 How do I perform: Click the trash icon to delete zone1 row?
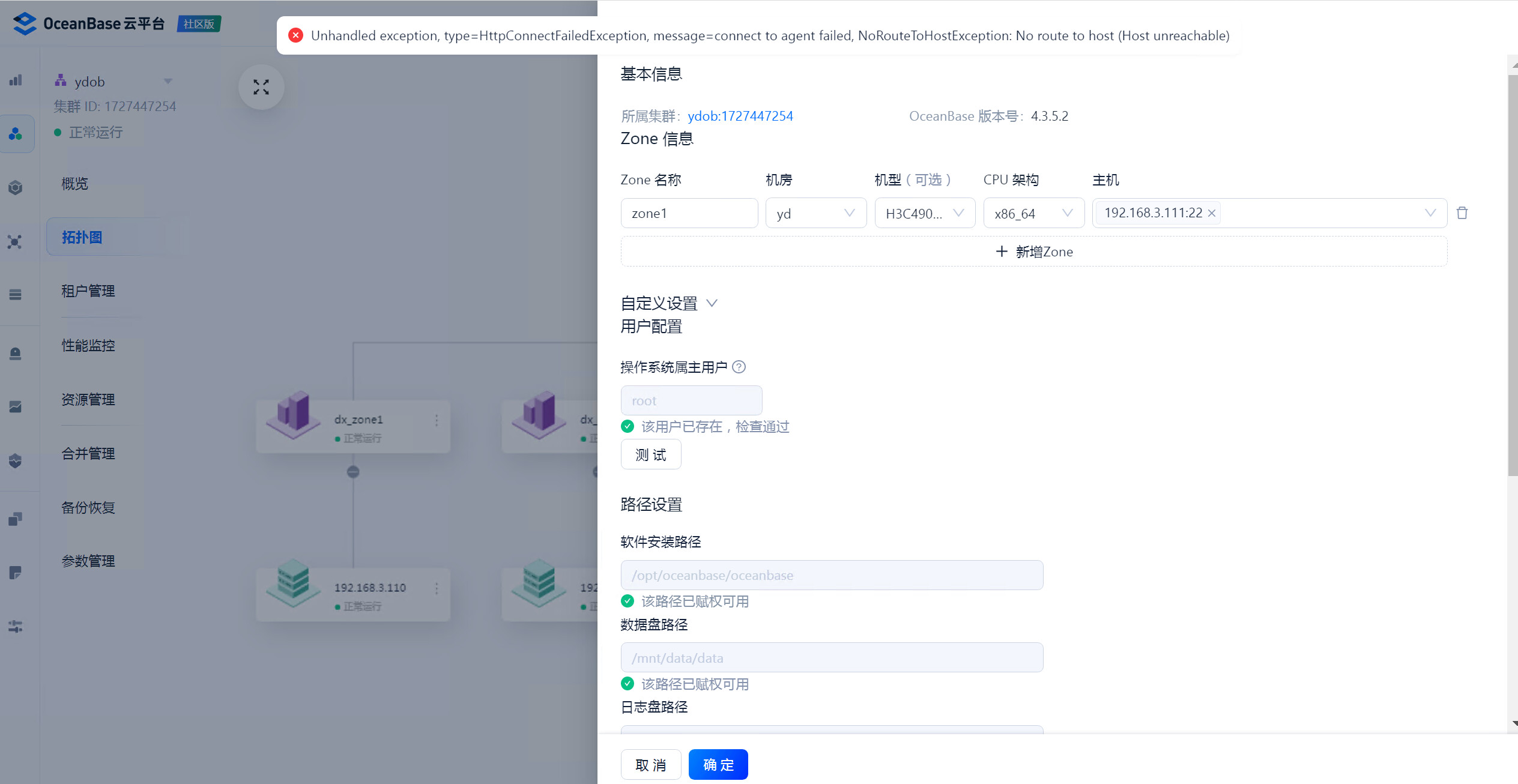point(1462,213)
